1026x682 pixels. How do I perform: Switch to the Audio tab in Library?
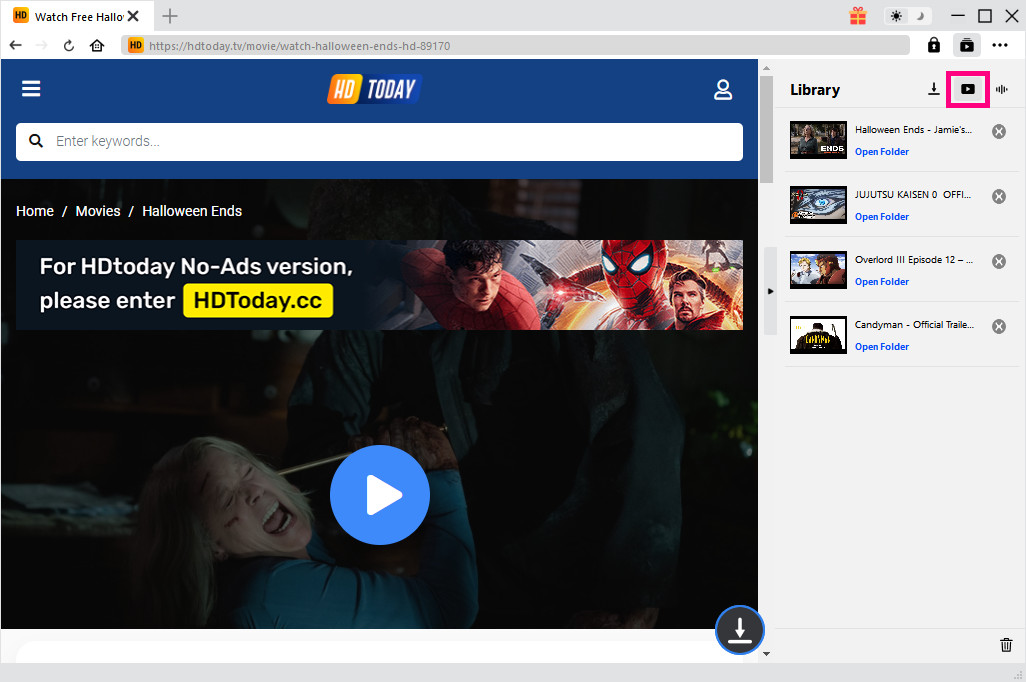1002,89
